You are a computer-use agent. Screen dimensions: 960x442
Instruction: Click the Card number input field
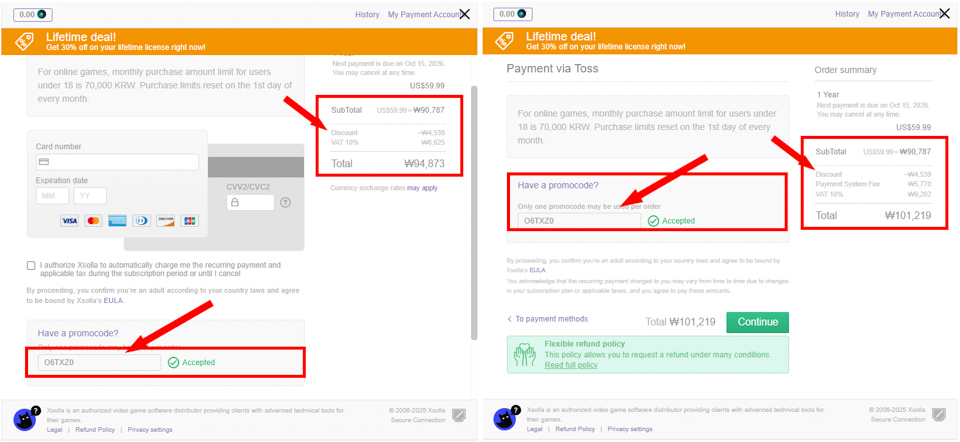click(117, 162)
